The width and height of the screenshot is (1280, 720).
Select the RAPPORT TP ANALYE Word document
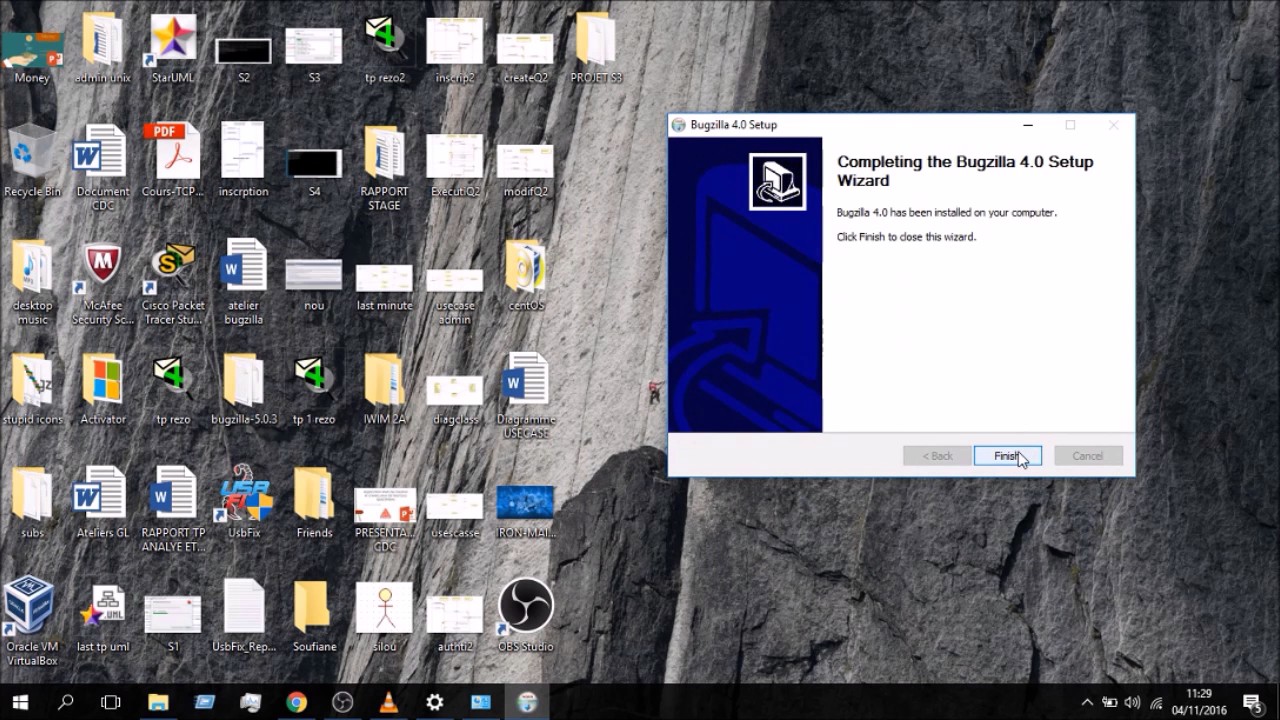tap(173, 510)
